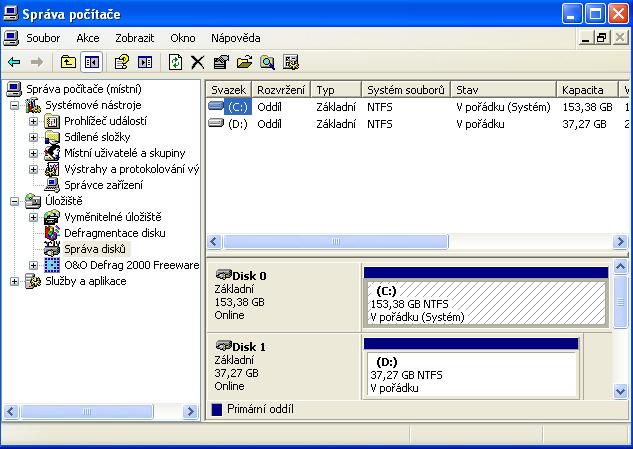The height and width of the screenshot is (449, 633).
Task: Click the C: volume drive icon
Action: [x=216, y=106]
